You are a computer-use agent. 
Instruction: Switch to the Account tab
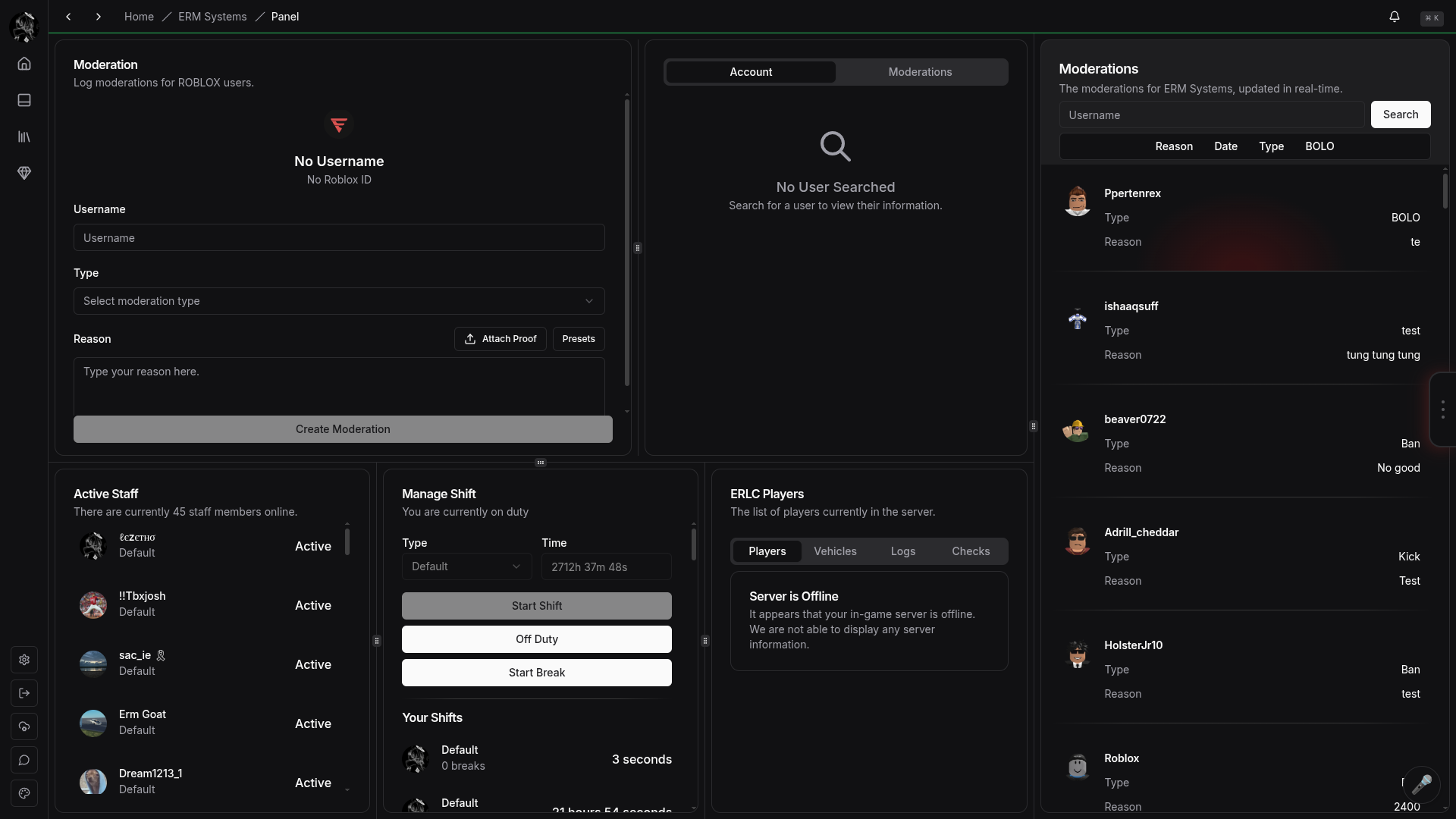pos(751,72)
